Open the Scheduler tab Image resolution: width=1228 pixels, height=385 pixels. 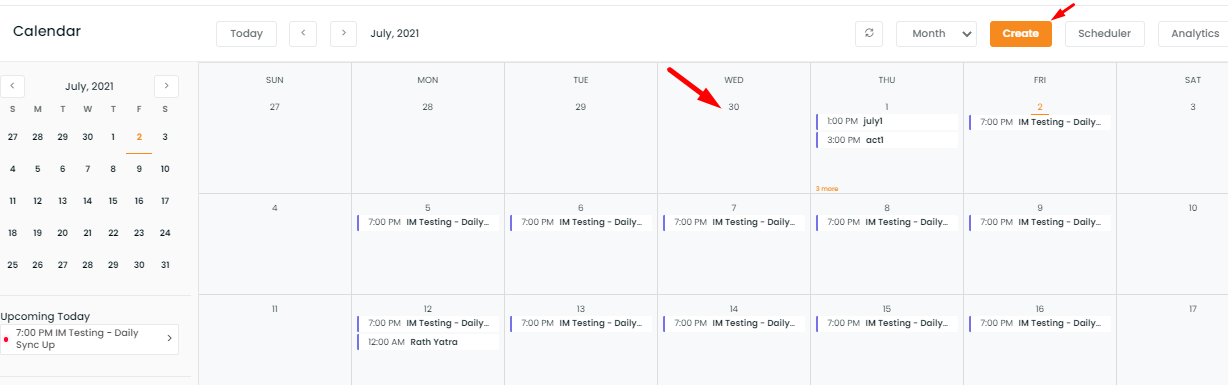point(1105,33)
